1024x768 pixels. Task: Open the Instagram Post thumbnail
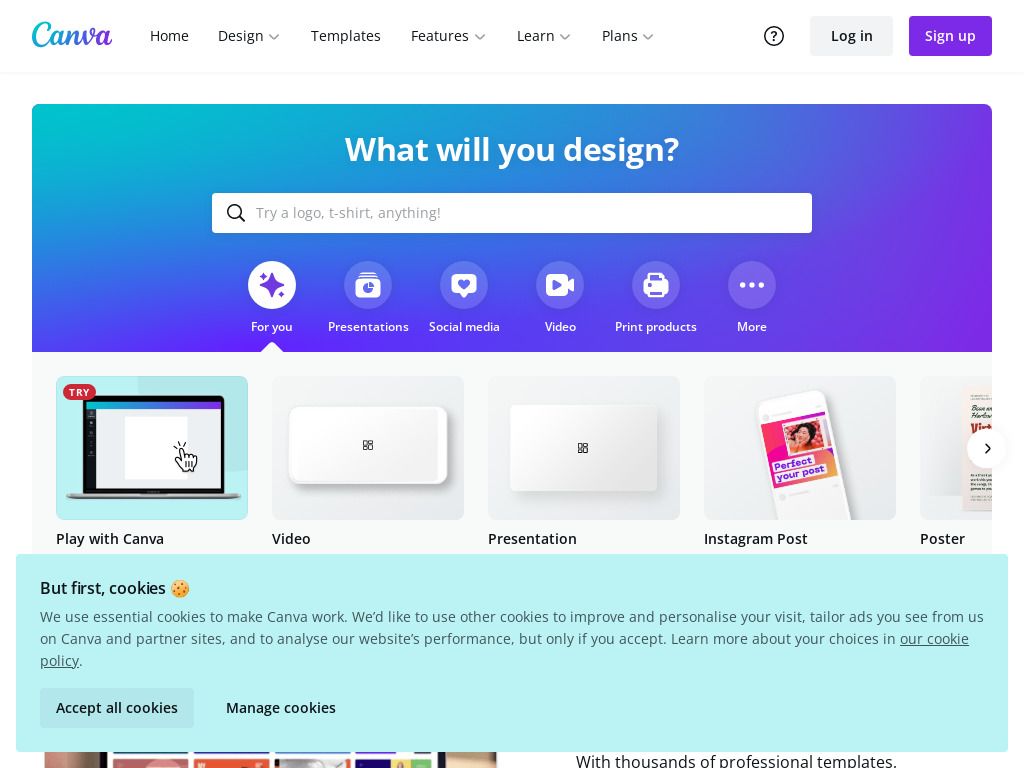click(x=800, y=448)
